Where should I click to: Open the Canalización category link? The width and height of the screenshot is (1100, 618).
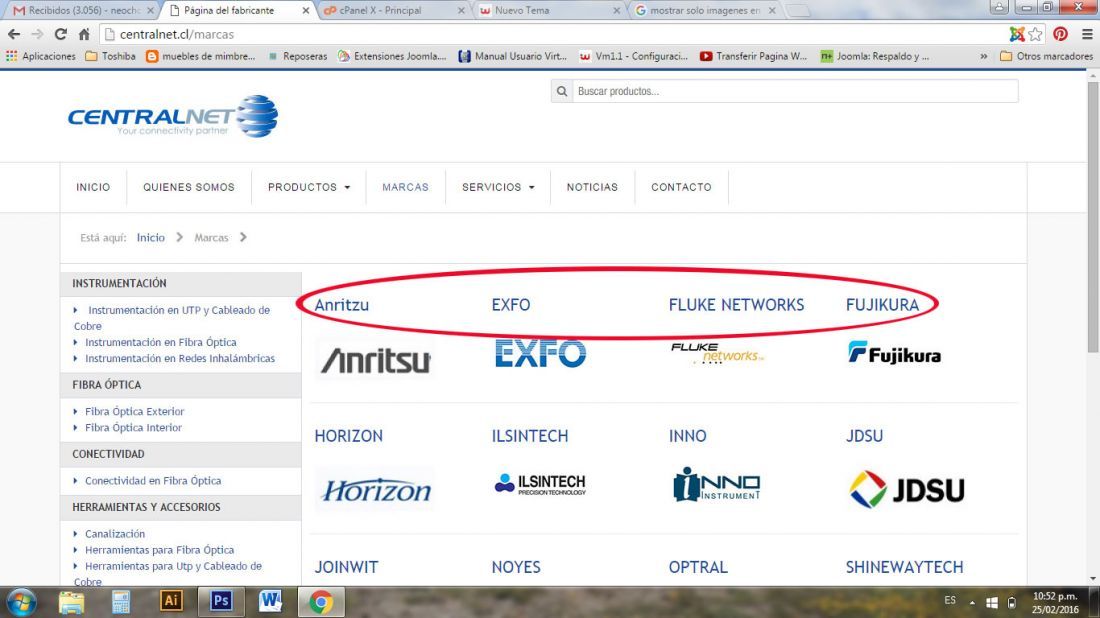coord(115,535)
